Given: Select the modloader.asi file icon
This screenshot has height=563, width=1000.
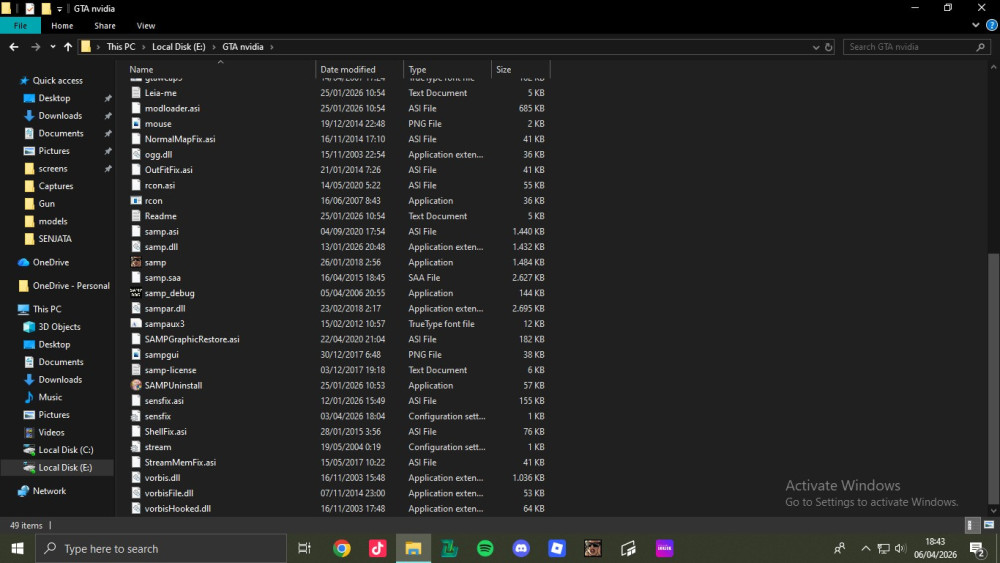Looking at the screenshot, I should coord(136,108).
